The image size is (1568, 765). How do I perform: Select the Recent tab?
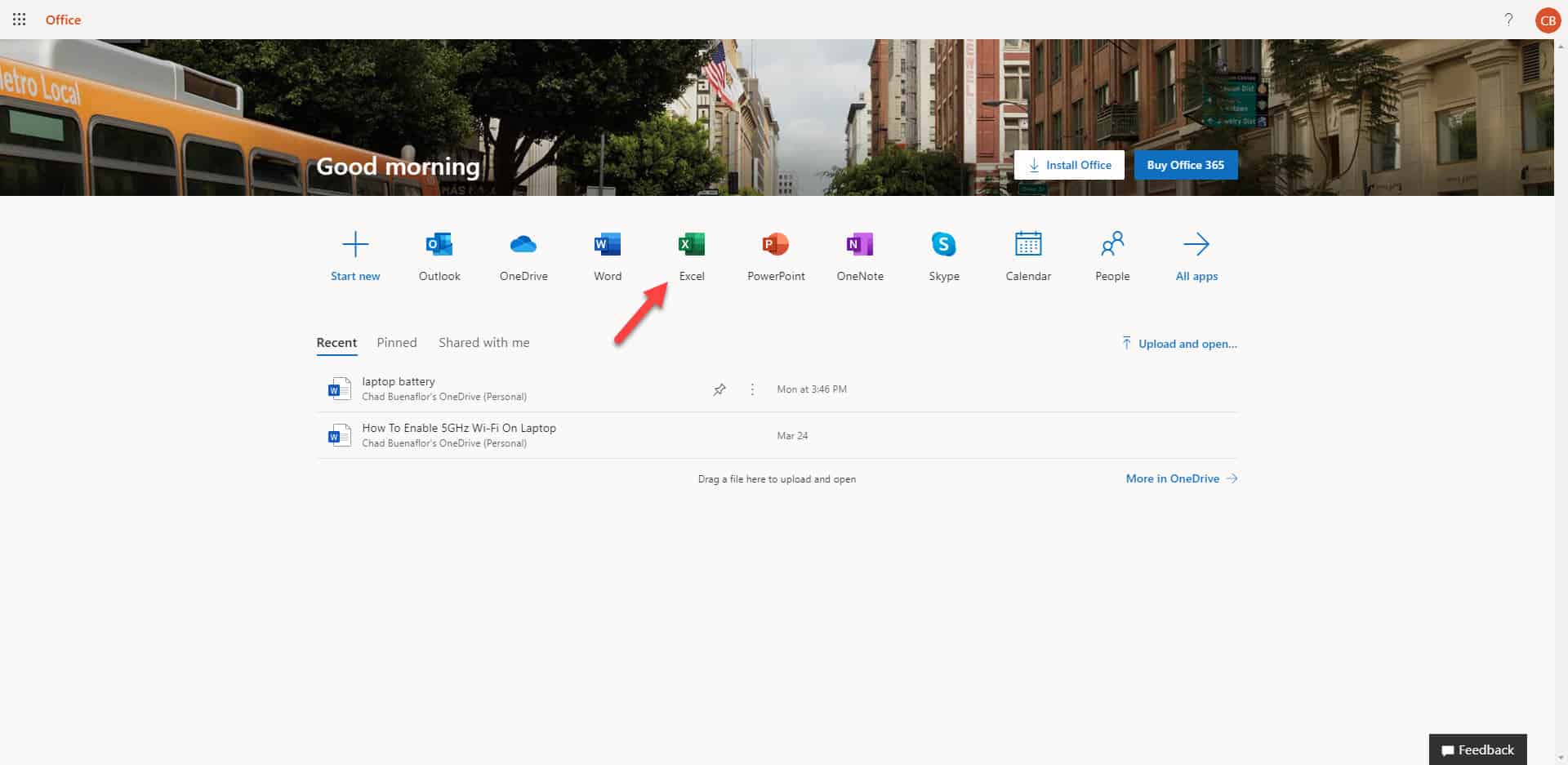pos(336,343)
